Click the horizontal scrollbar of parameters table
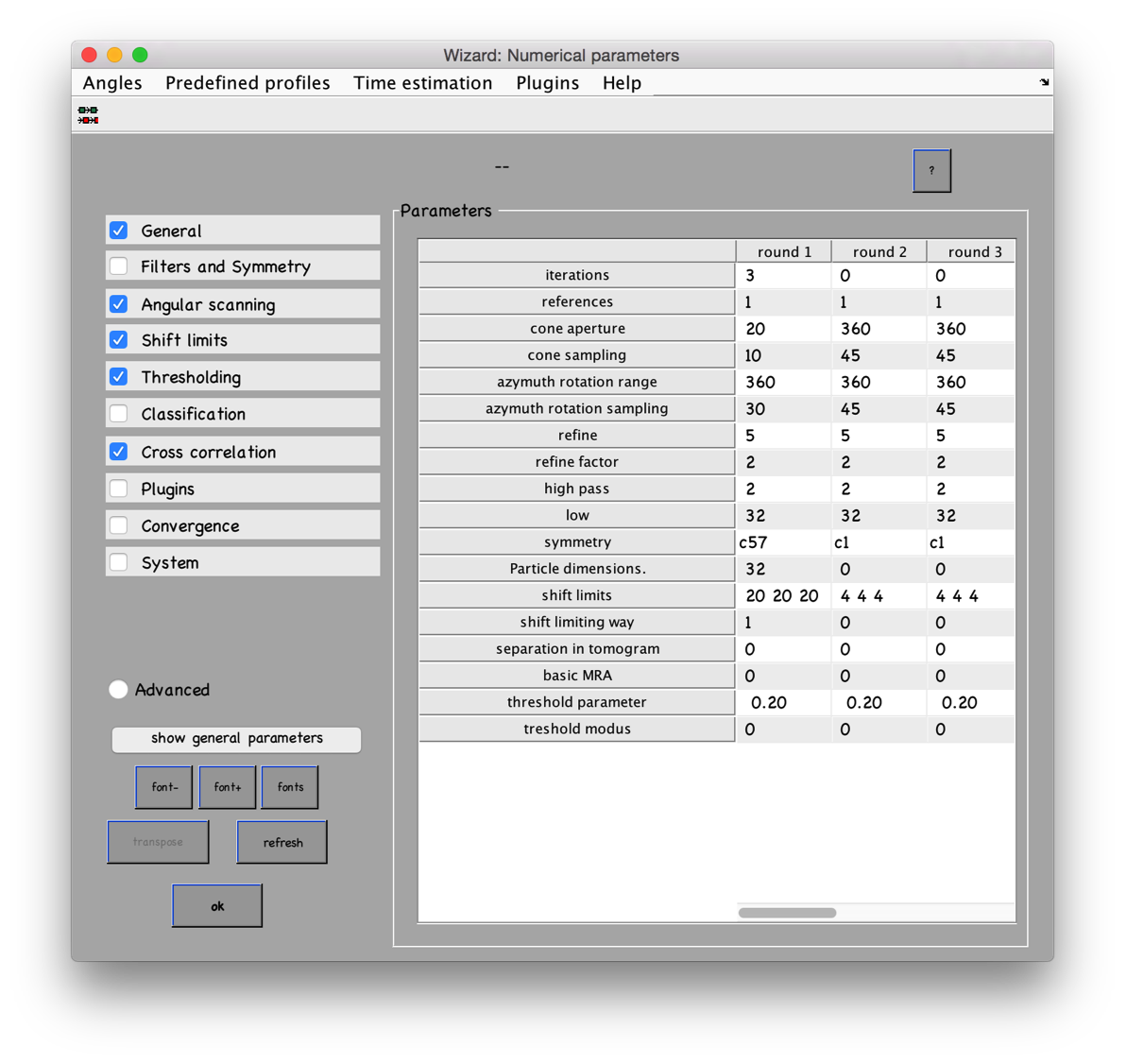Image resolution: width=1126 pixels, height=1064 pixels. [x=787, y=913]
